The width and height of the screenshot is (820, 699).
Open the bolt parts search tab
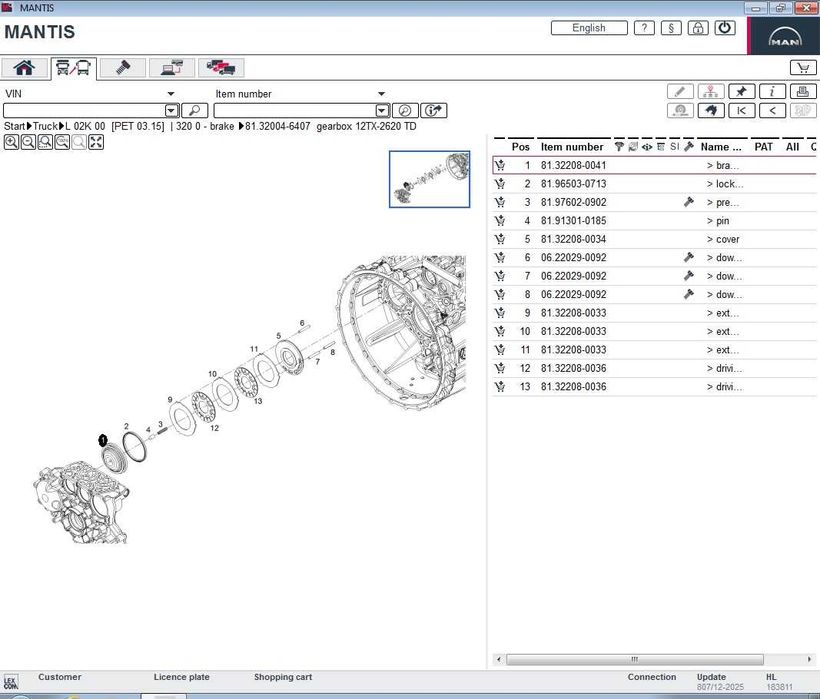coord(123,68)
